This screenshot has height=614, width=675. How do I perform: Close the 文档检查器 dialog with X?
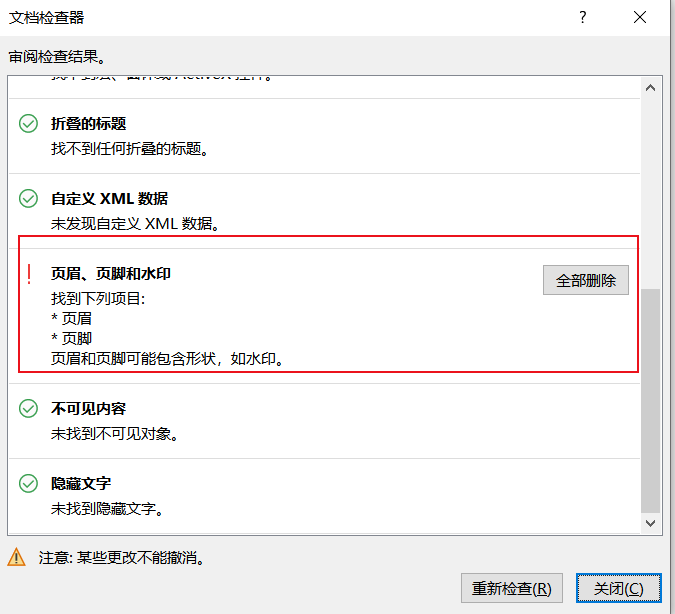point(640,17)
